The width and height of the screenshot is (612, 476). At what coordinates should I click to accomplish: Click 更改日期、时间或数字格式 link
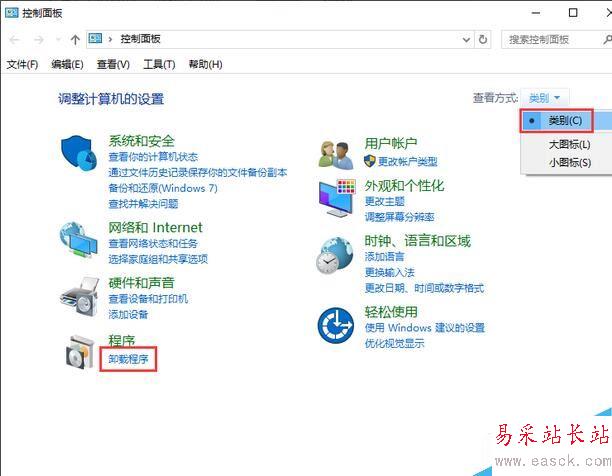click(x=424, y=288)
